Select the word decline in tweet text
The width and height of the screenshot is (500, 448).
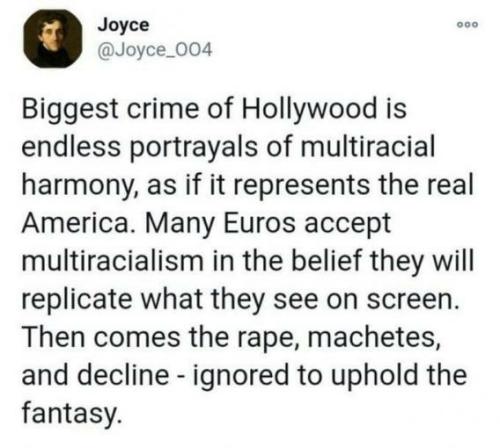pyautogui.click(x=123, y=374)
